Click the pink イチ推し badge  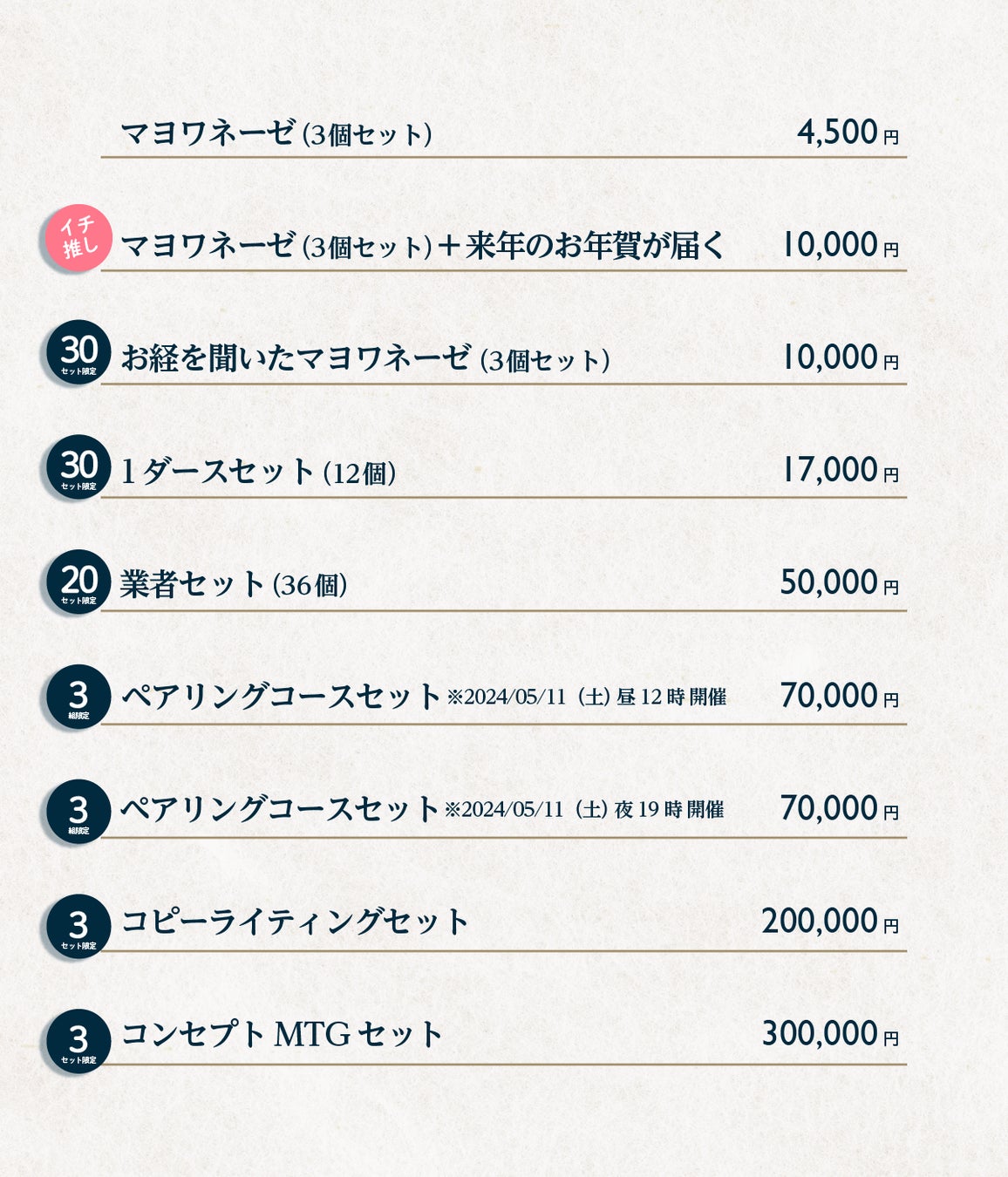(78, 238)
